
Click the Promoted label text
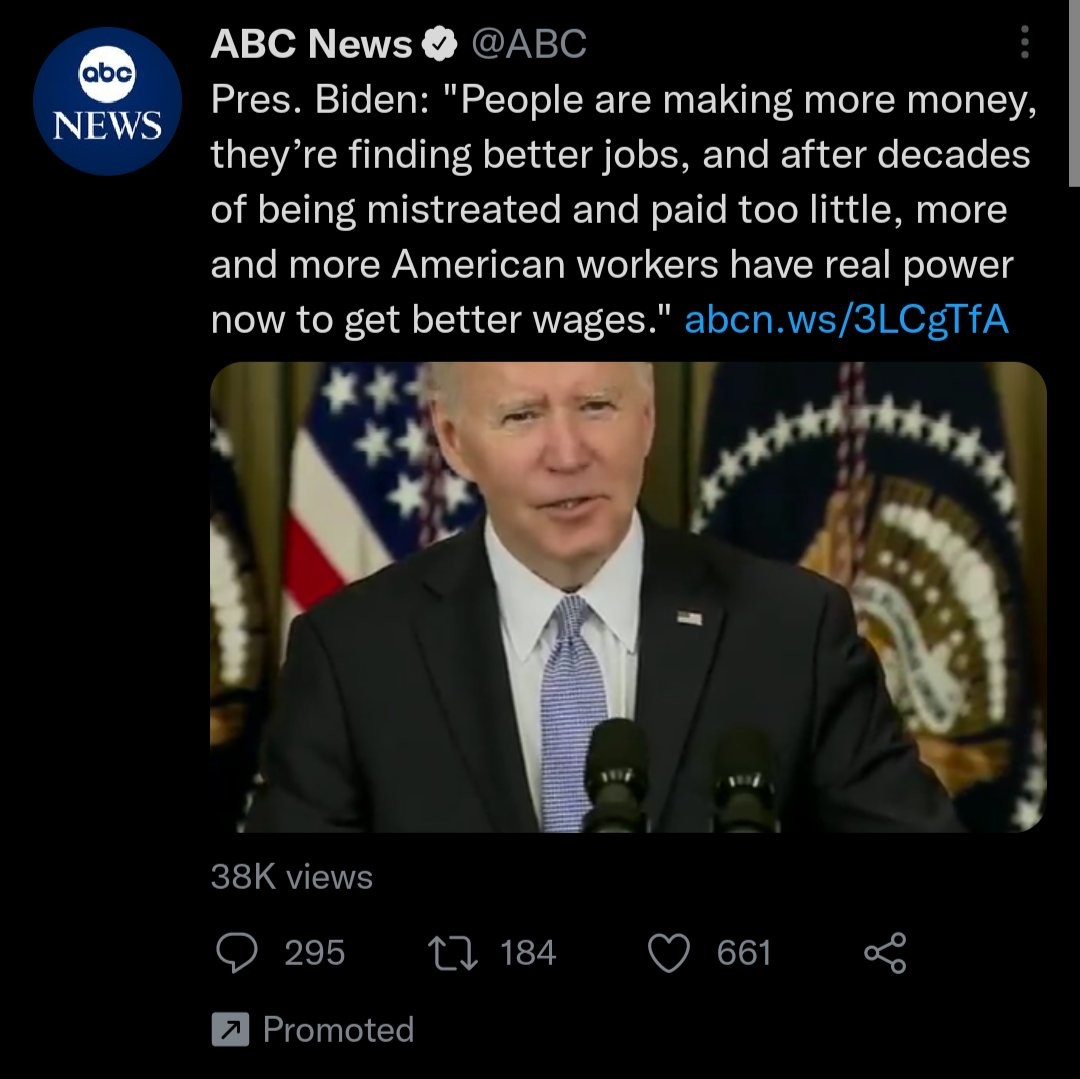tap(338, 1030)
